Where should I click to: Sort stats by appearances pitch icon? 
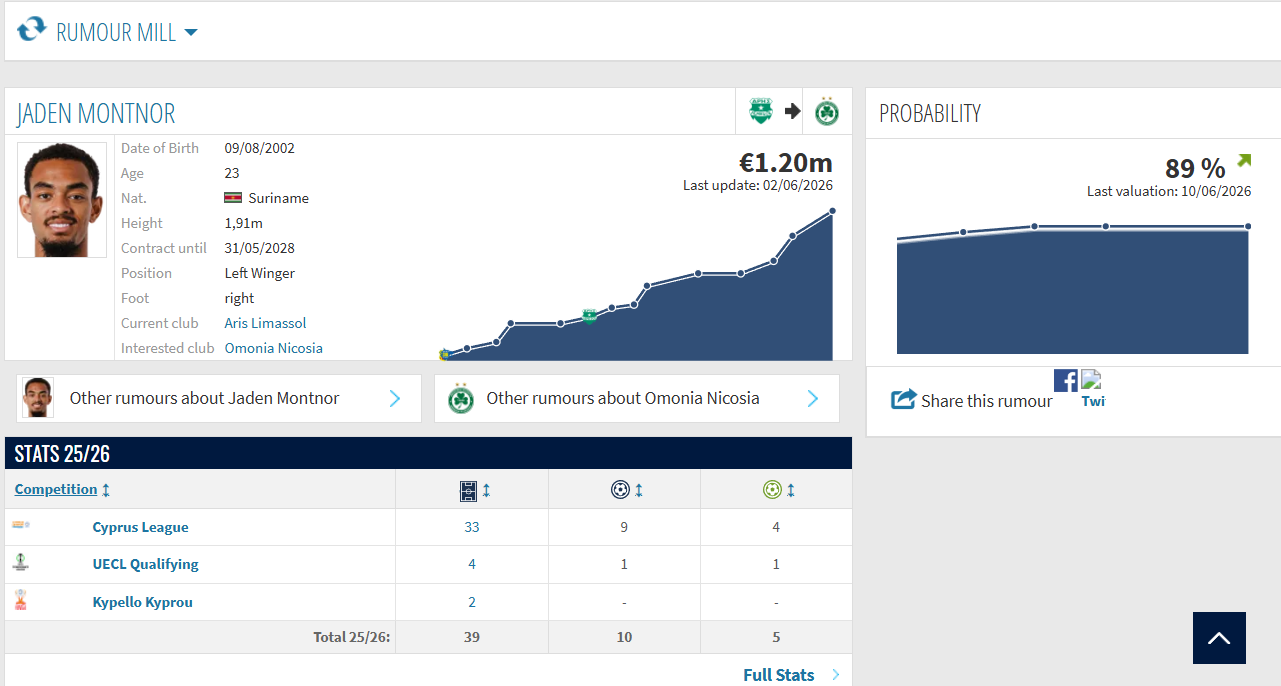[469, 490]
